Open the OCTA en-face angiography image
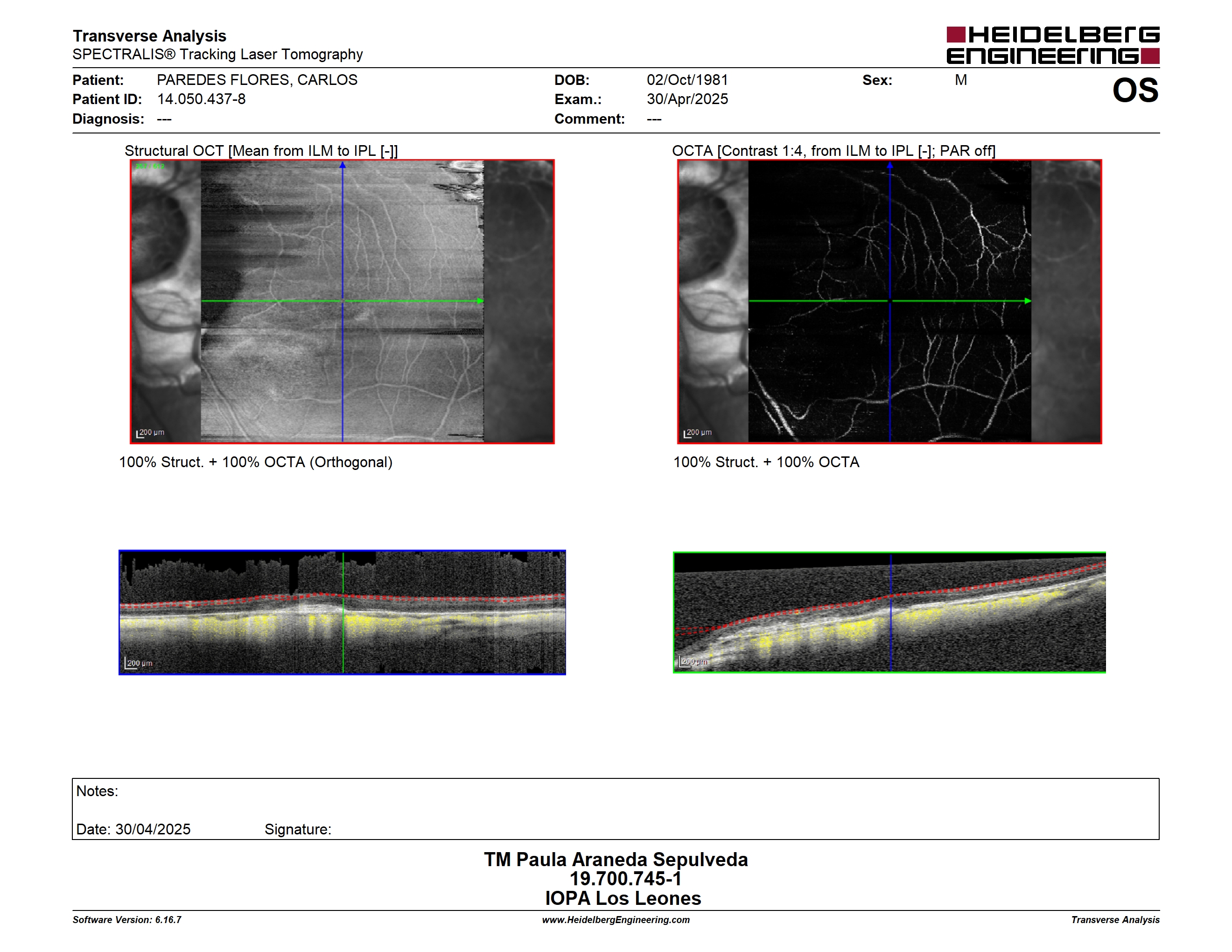This screenshot has width=1232, height=952. click(889, 302)
